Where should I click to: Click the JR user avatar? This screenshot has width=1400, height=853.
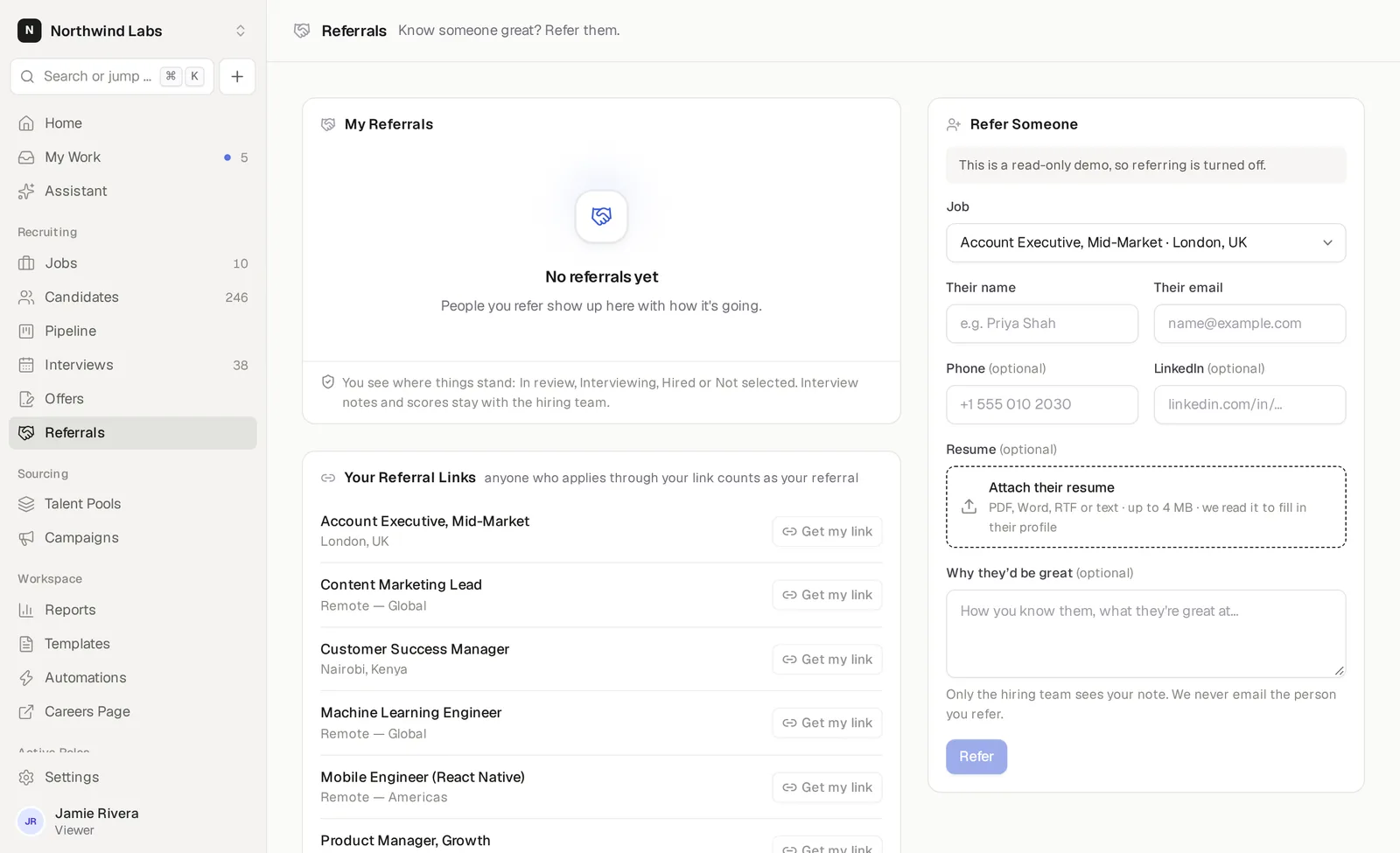coord(31,822)
